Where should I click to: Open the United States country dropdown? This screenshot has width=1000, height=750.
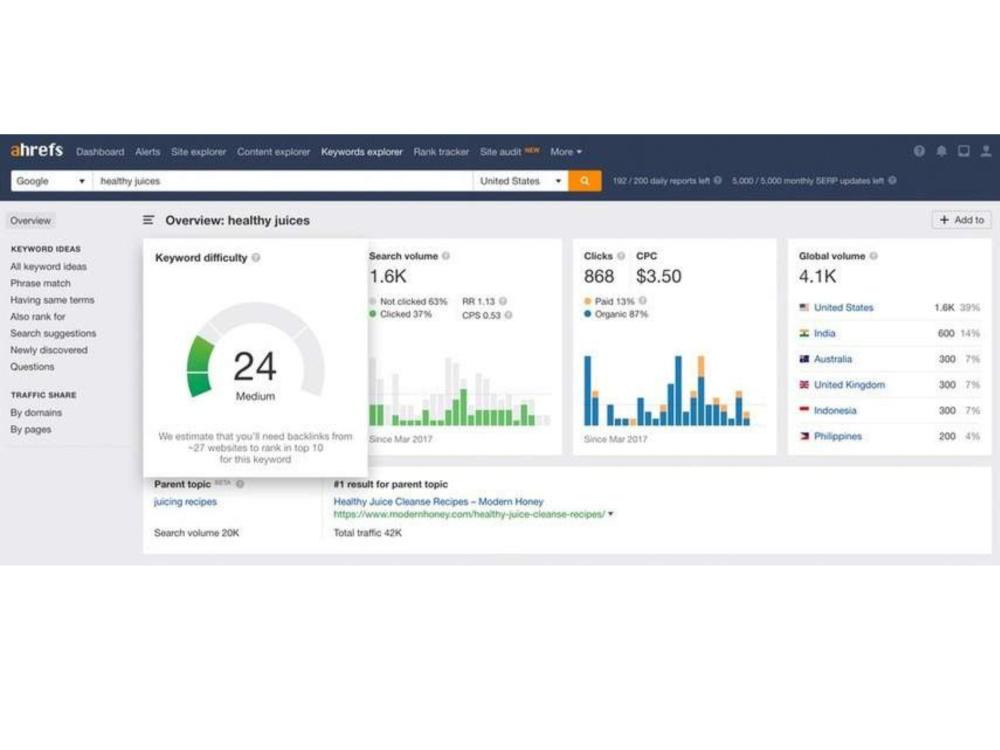tap(520, 181)
